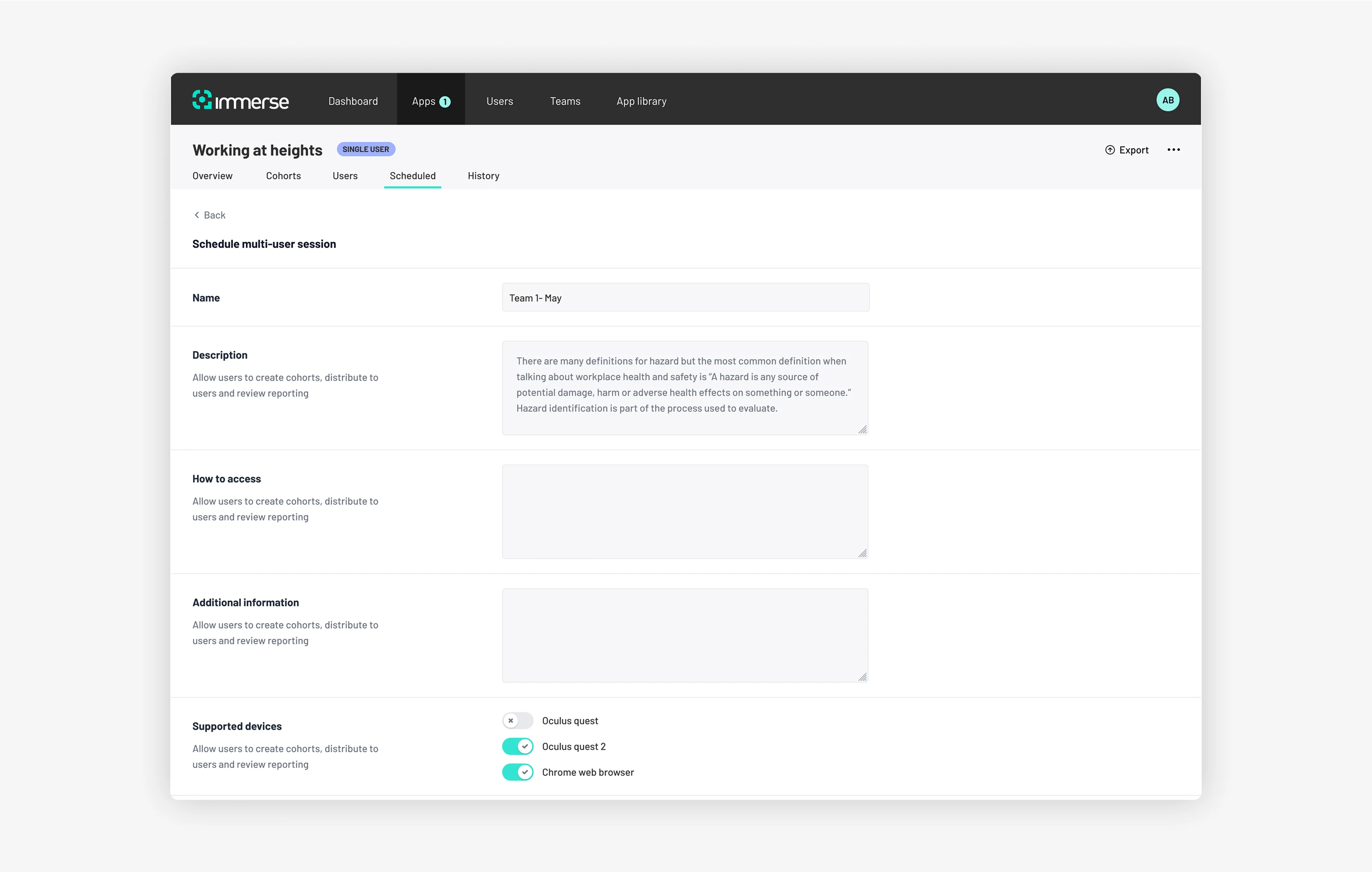The image size is (1372, 872).
Task: Click the Working at heights title
Action: (x=257, y=150)
